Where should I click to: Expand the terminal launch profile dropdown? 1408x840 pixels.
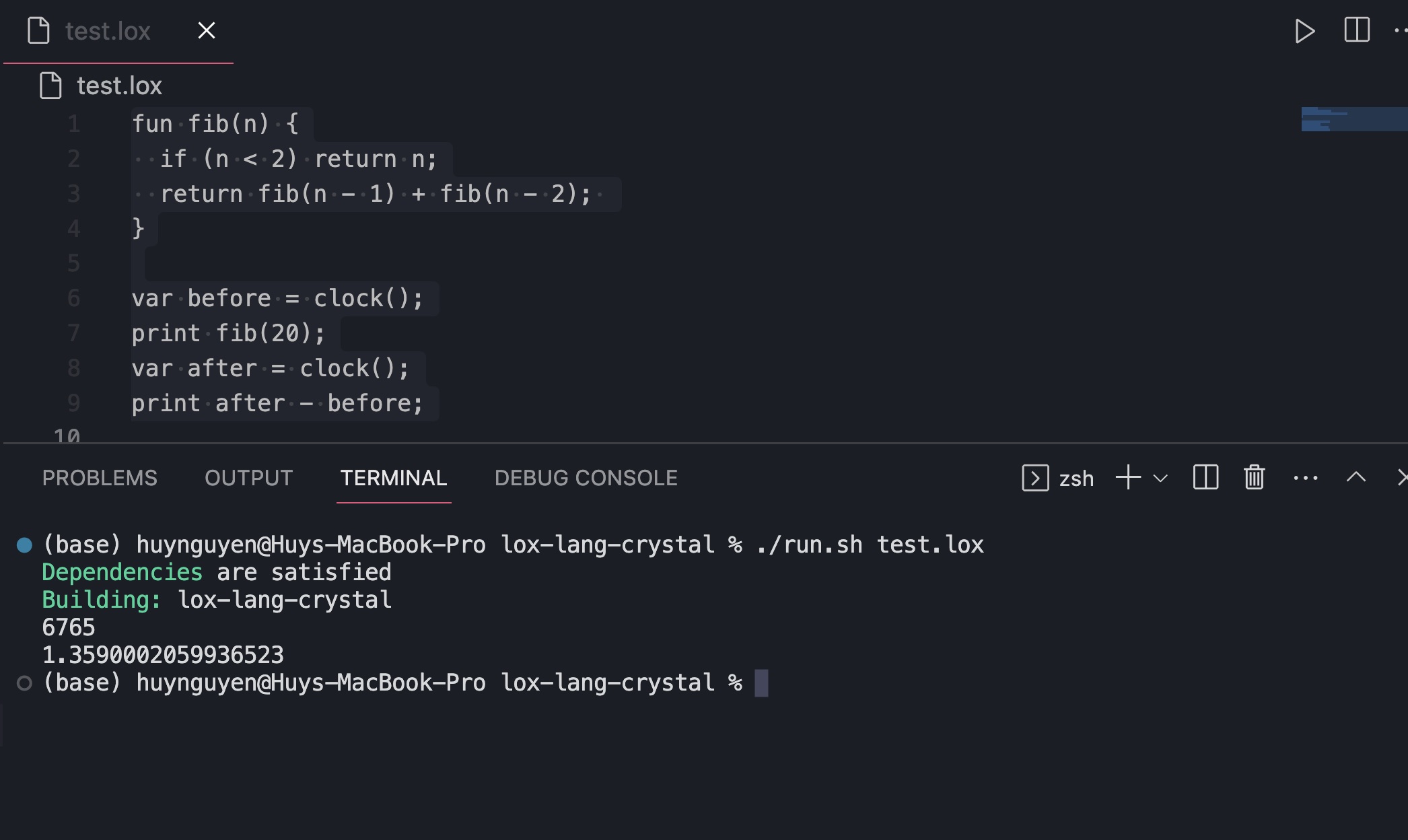(x=1160, y=479)
